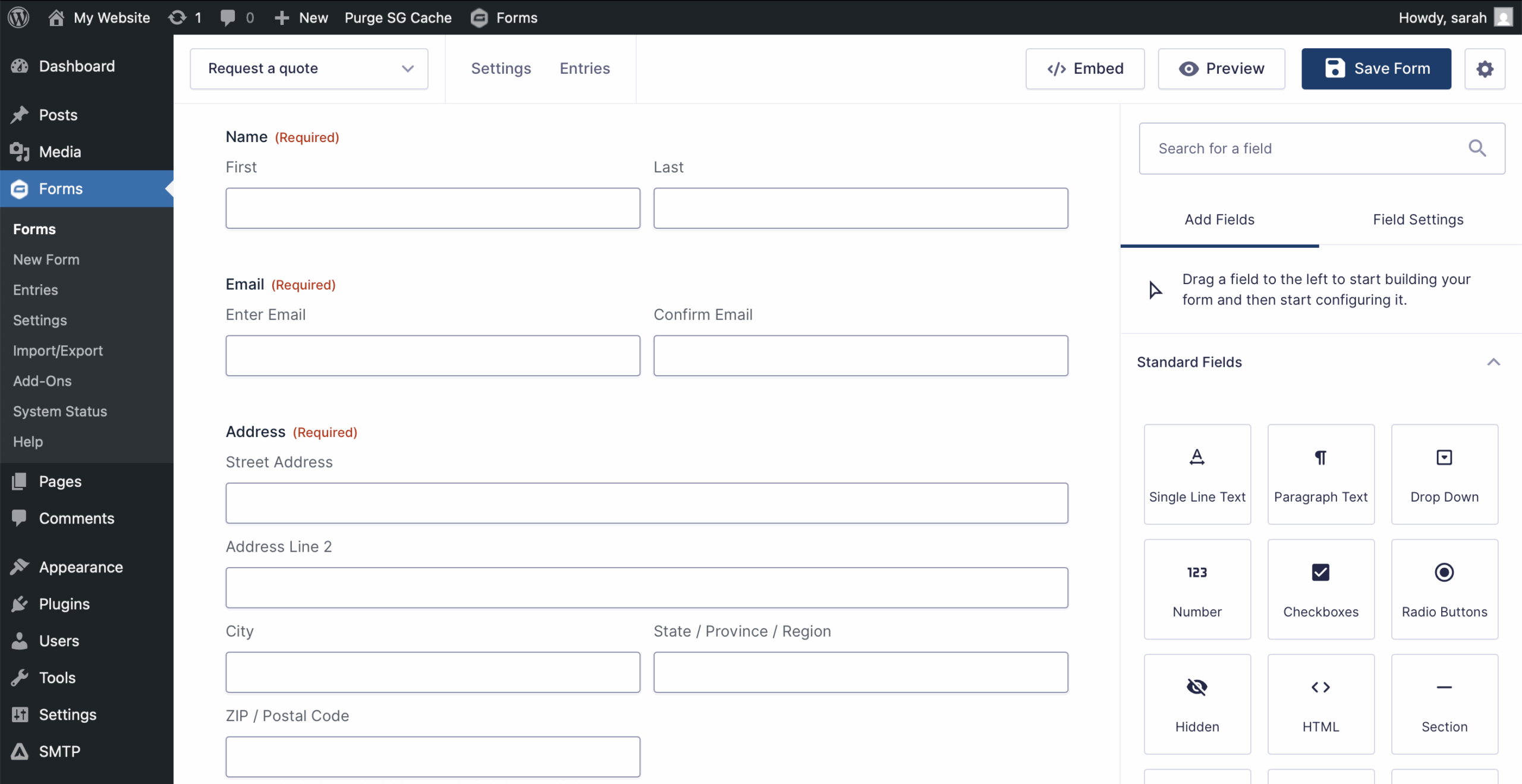Collapse the Standard Fields section
The width and height of the screenshot is (1522, 784).
point(1493,362)
